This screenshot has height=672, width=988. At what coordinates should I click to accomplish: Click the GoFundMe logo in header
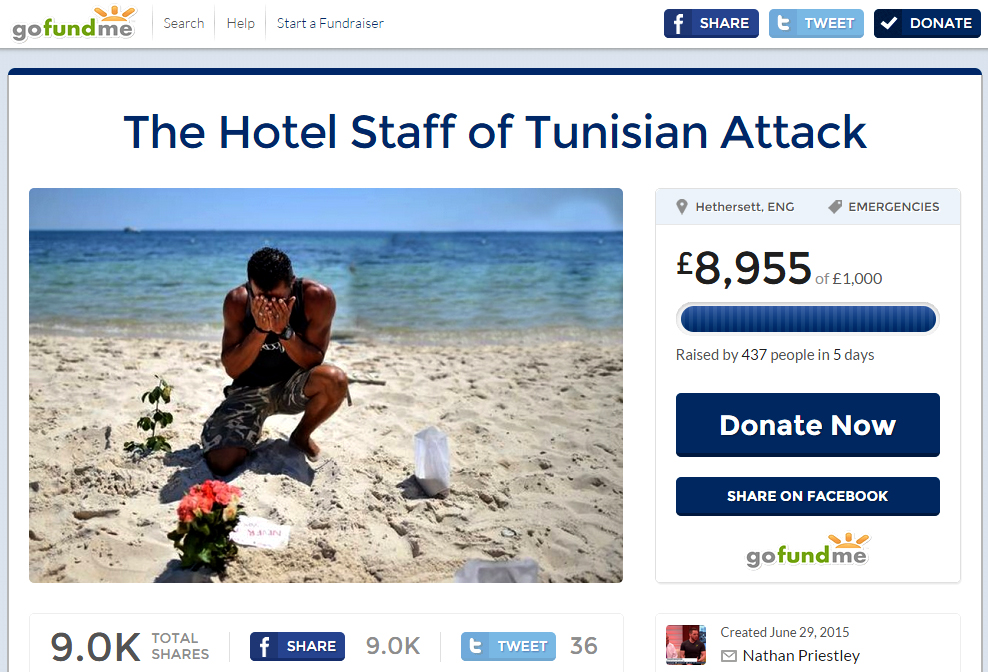[74, 24]
